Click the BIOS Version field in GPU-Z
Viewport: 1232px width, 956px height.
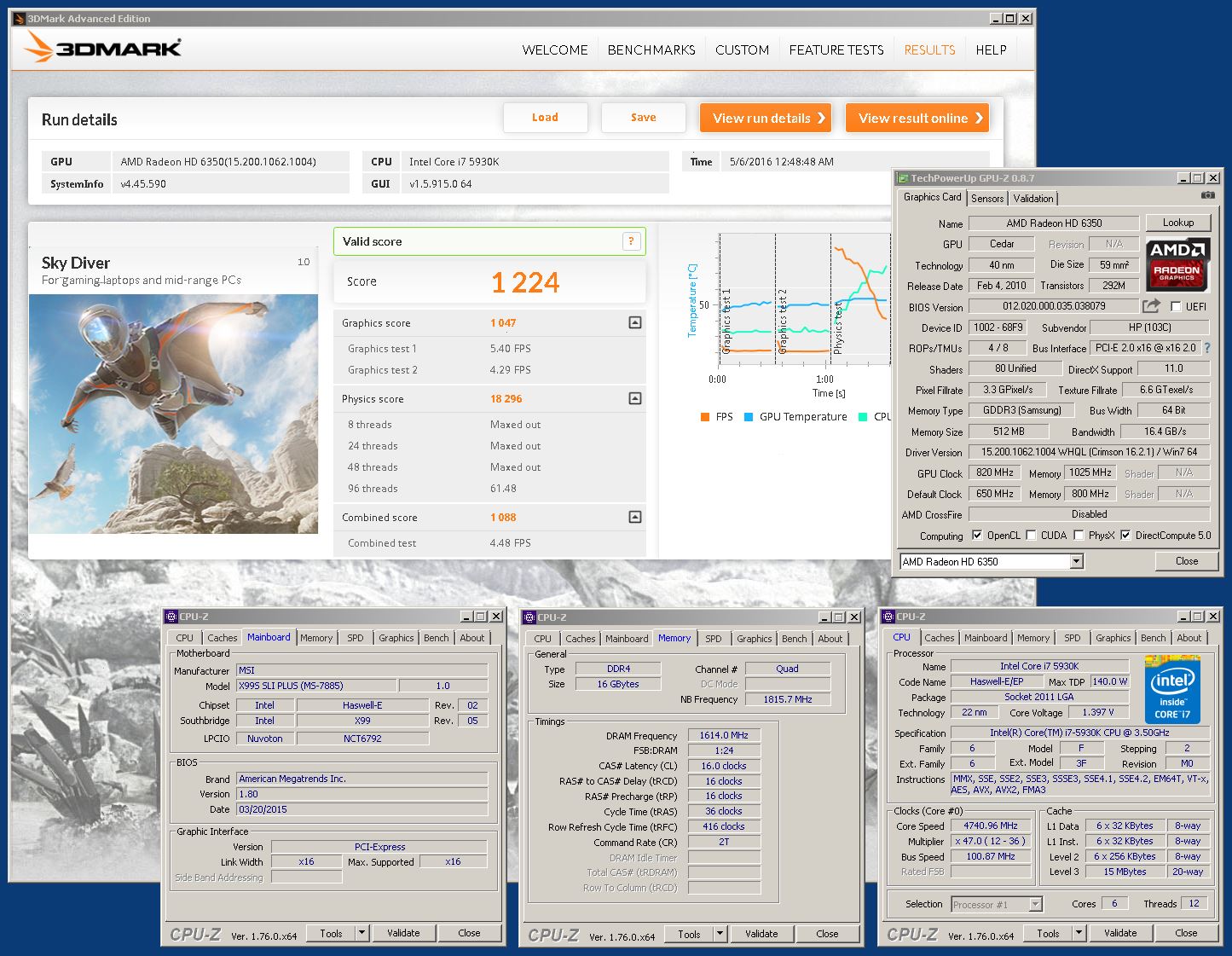pyautogui.click(x=1054, y=306)
